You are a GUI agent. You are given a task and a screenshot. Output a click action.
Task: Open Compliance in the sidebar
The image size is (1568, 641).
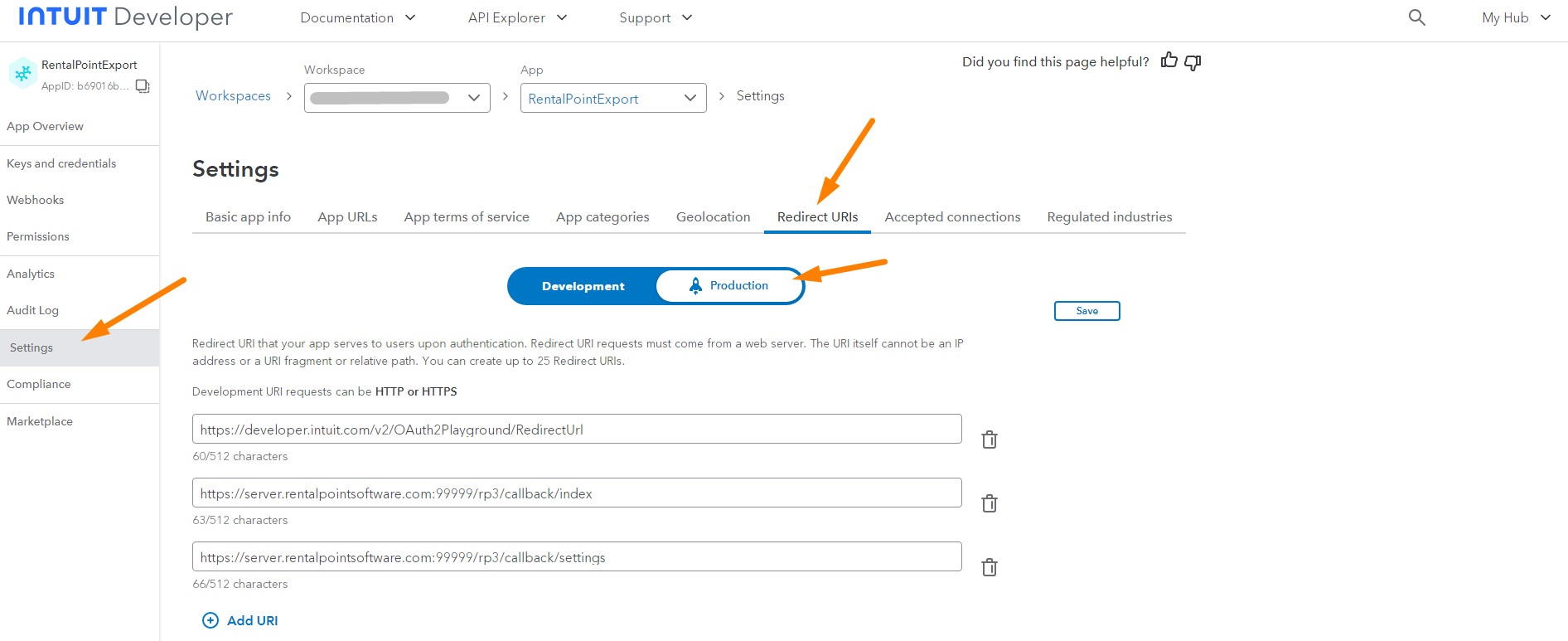tap(80, 384)
